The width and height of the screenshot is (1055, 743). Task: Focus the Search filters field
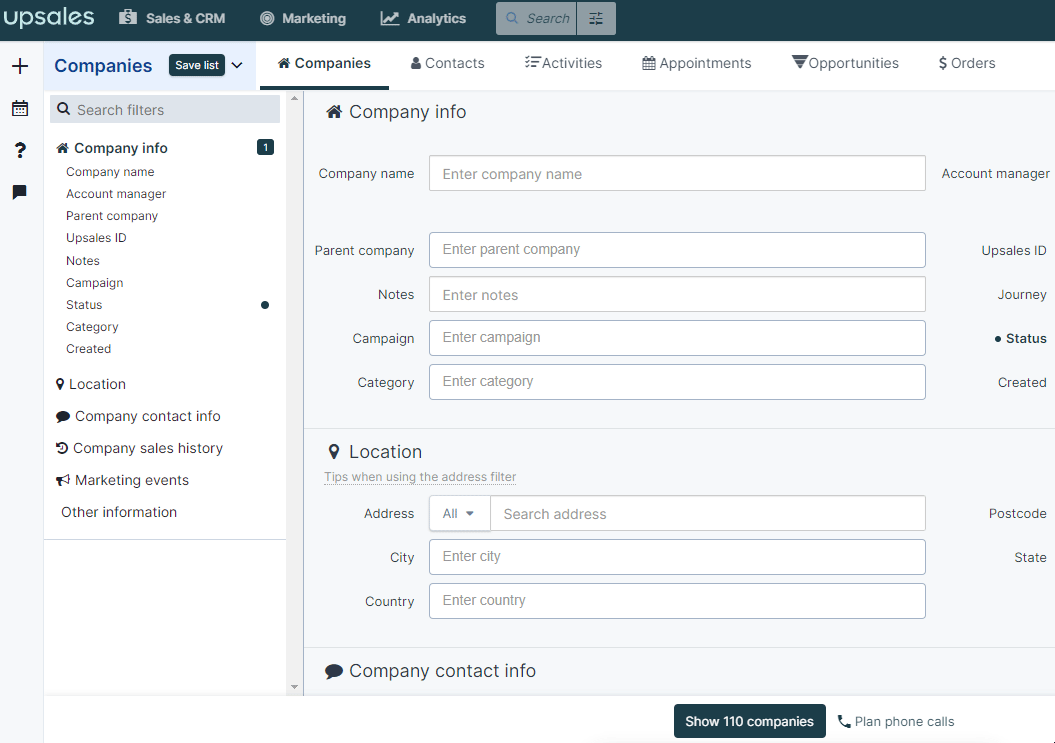coord(165,109)
